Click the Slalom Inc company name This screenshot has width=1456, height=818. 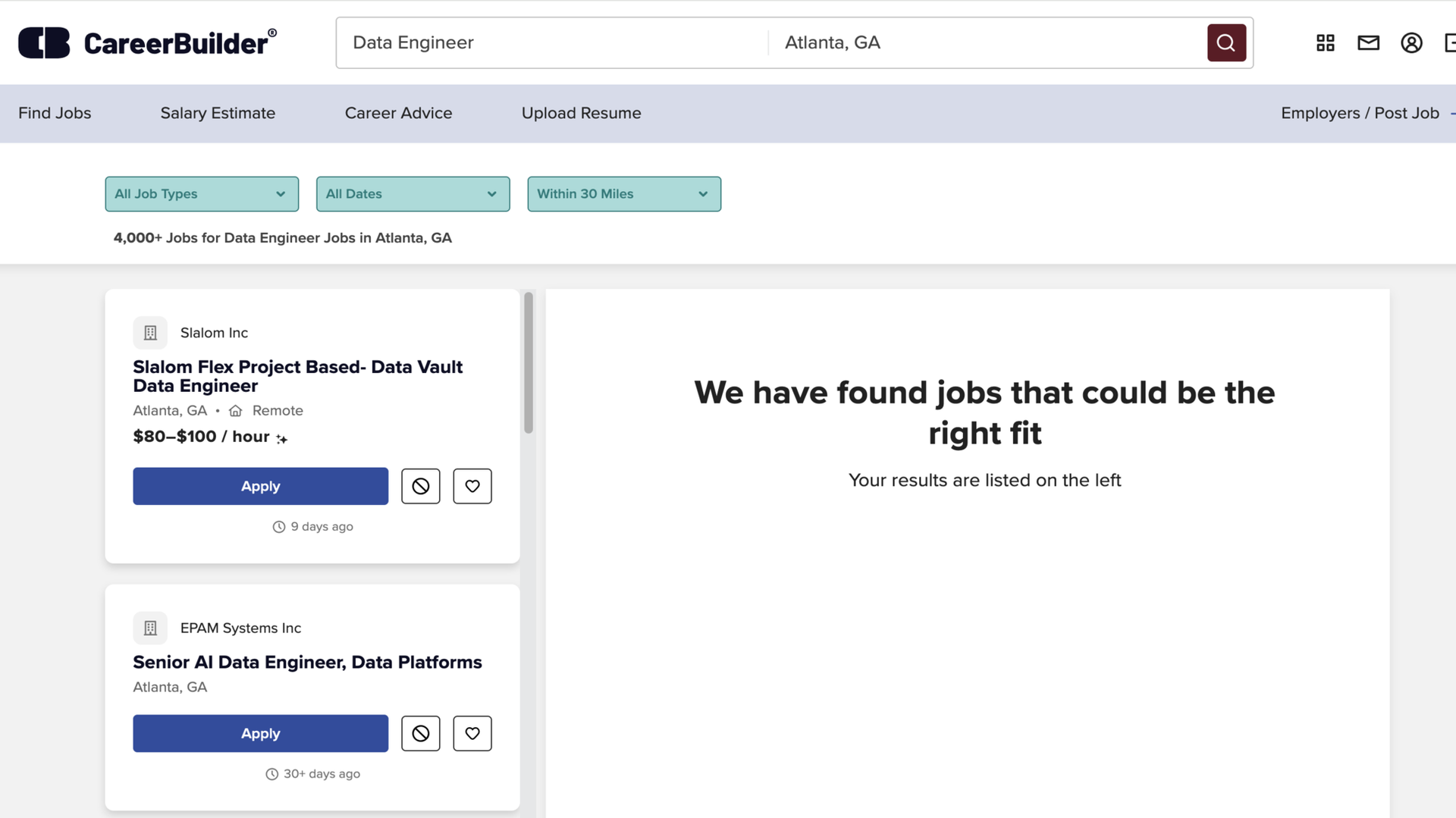[214, 333]
